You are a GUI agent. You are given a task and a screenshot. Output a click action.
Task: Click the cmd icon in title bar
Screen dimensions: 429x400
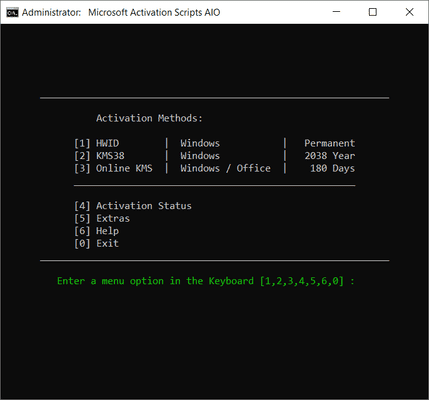(12, 12)
